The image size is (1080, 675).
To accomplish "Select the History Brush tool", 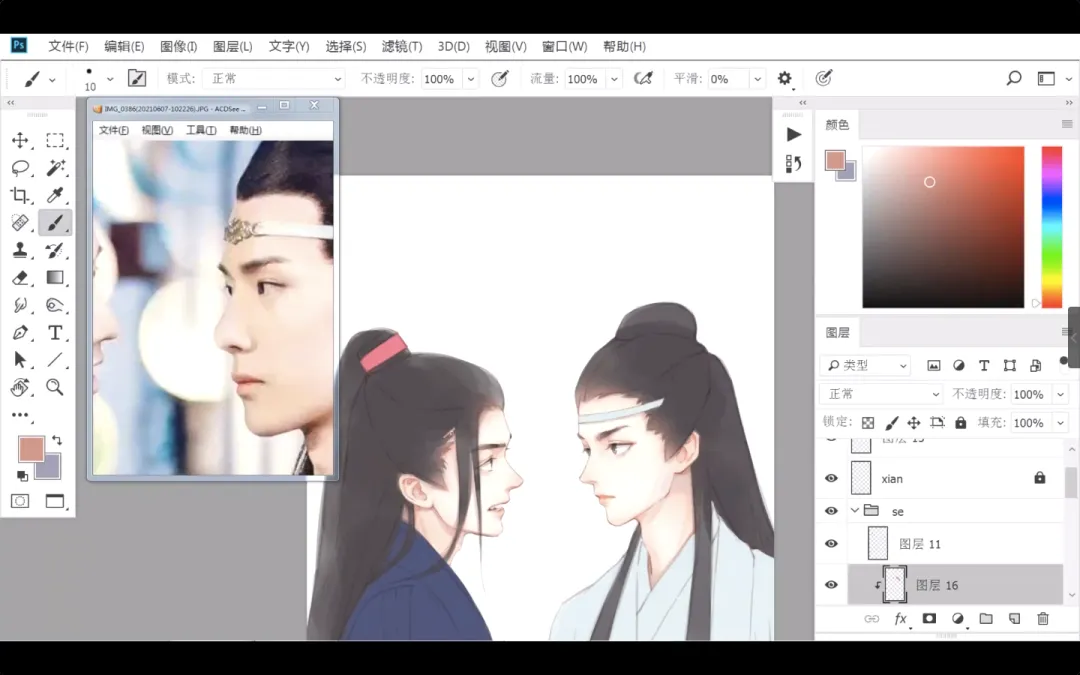I will 55,250.
